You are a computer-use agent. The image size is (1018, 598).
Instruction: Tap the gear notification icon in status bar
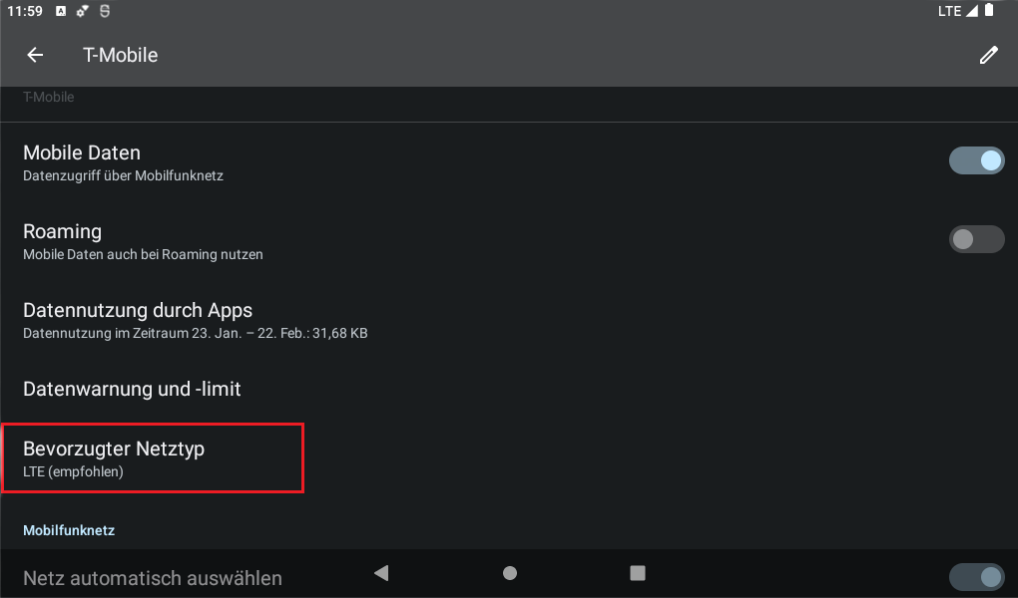tap(83, 11)
